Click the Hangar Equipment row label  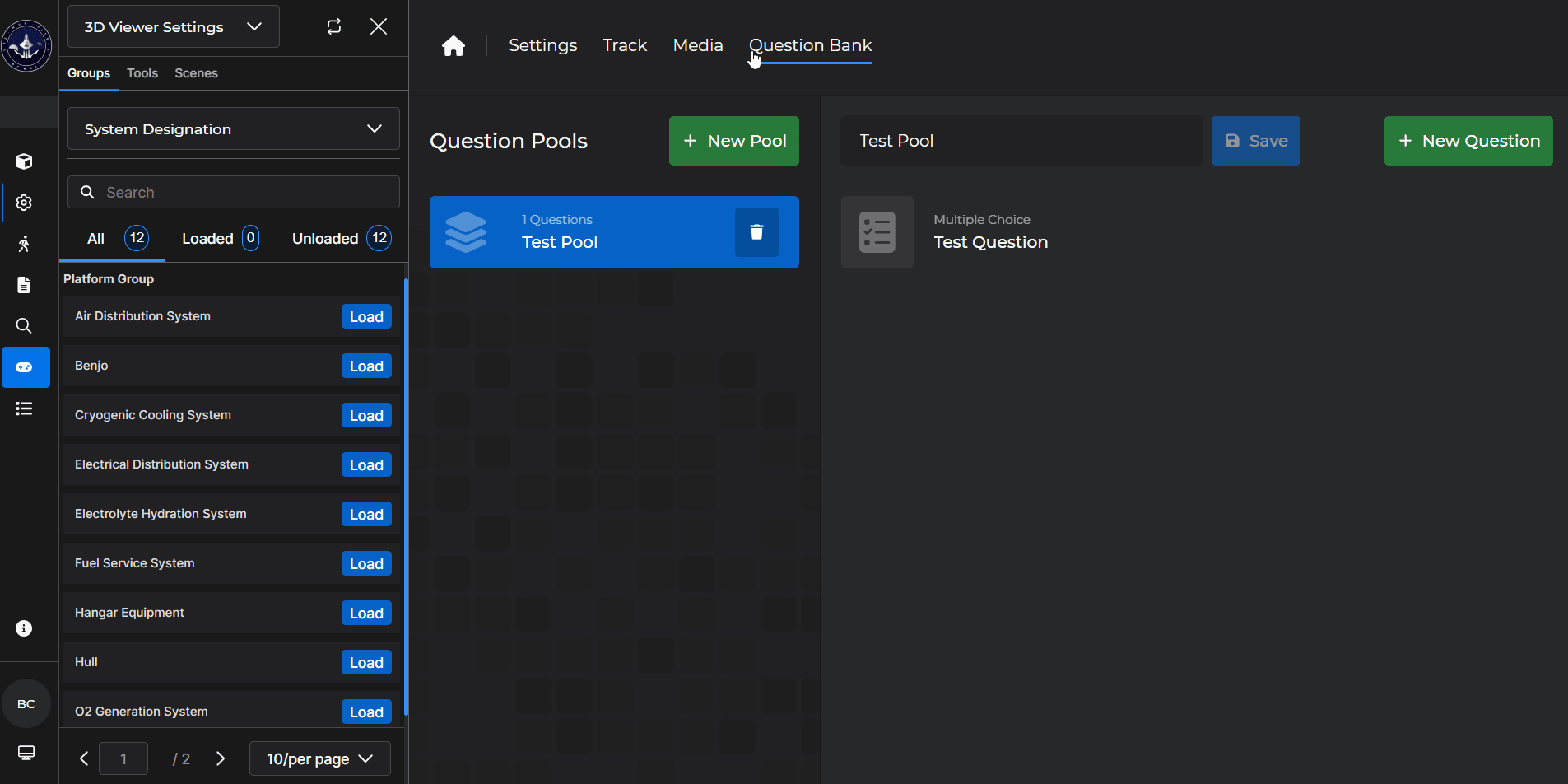coord(129,613)
